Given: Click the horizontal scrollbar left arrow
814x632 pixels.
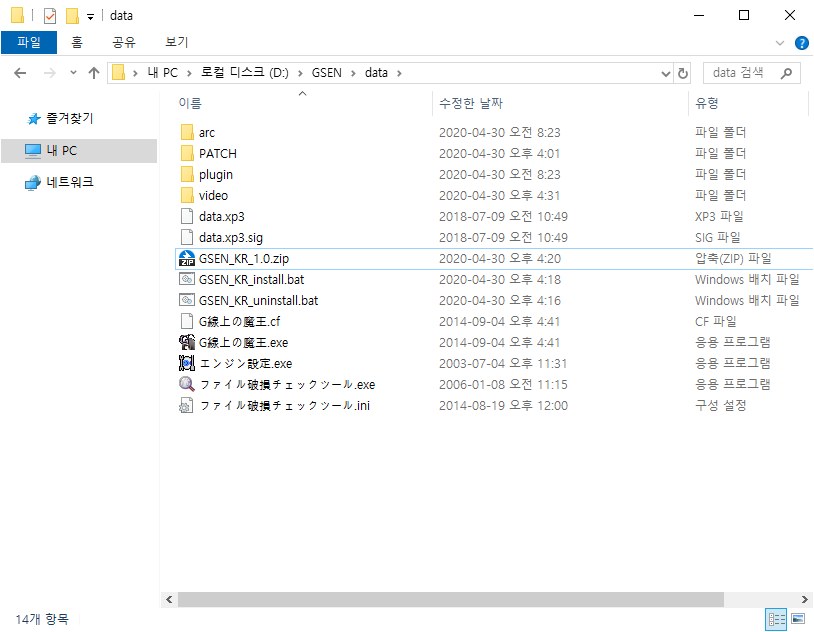Looking at the screenshot, I should click(169, 599).
